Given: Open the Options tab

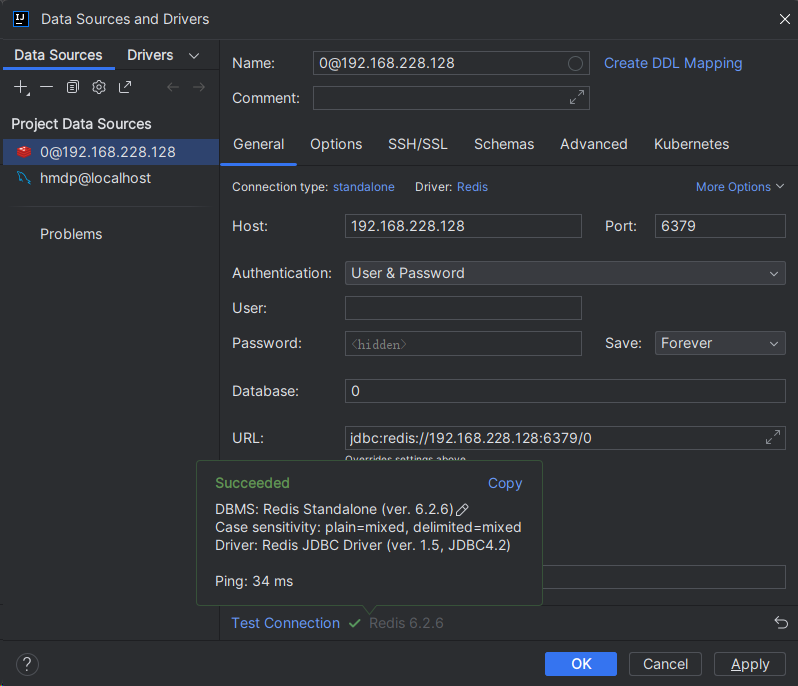Looking at the screenshot, I should pos(336,145).
